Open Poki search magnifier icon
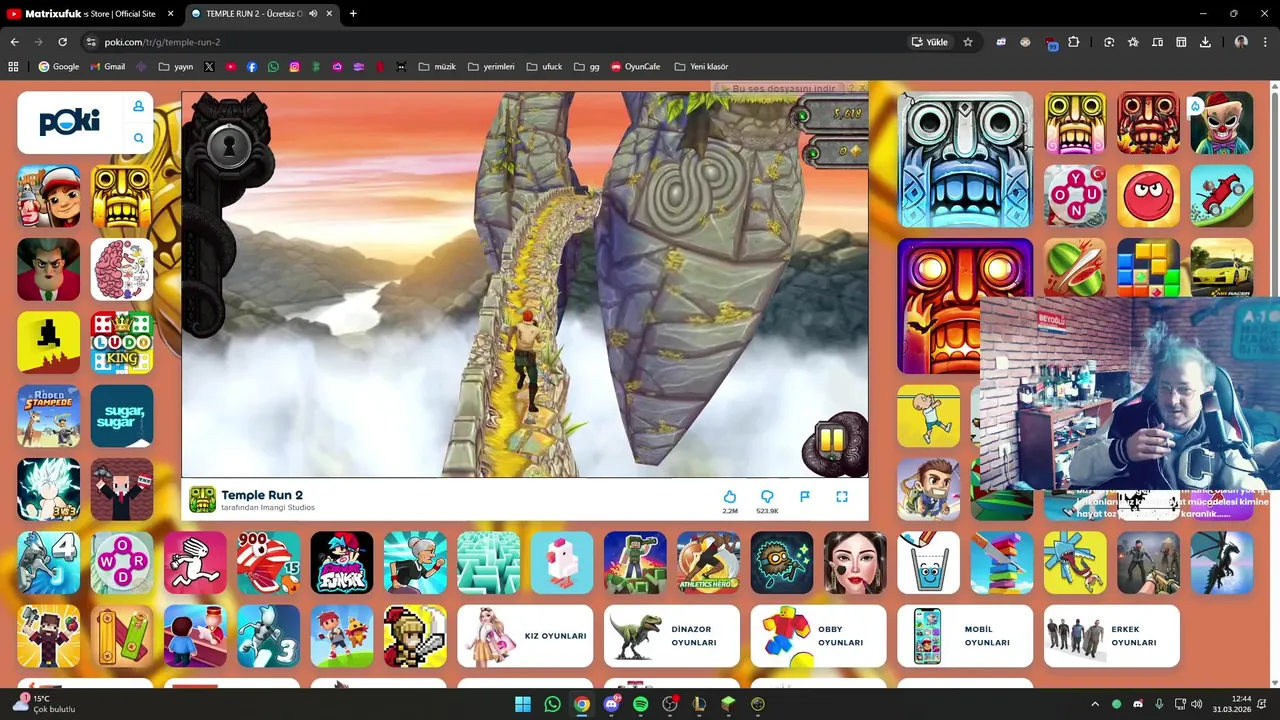 (x=138, y=138)
